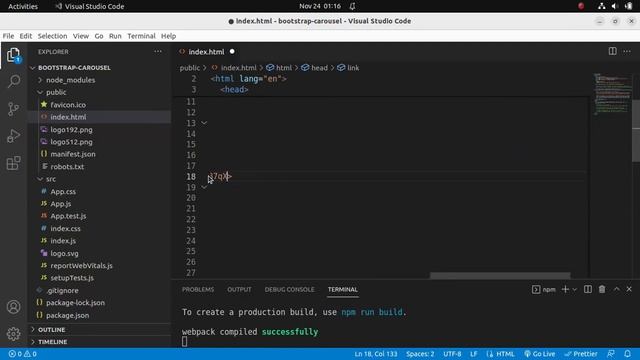Screen dimensions: 640x360
Task: Split the terminal panel
Action: [x=587, y=289]
